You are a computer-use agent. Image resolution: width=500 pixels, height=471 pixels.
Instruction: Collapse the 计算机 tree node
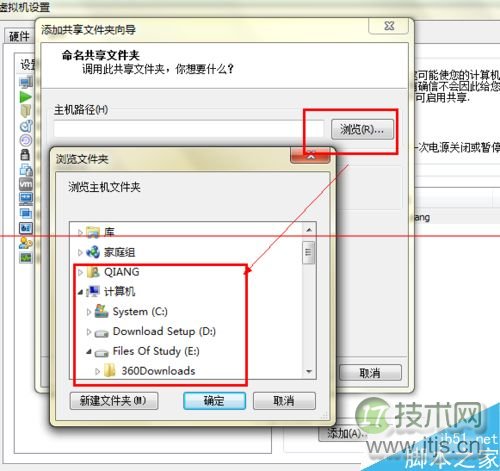pos(80,292)
